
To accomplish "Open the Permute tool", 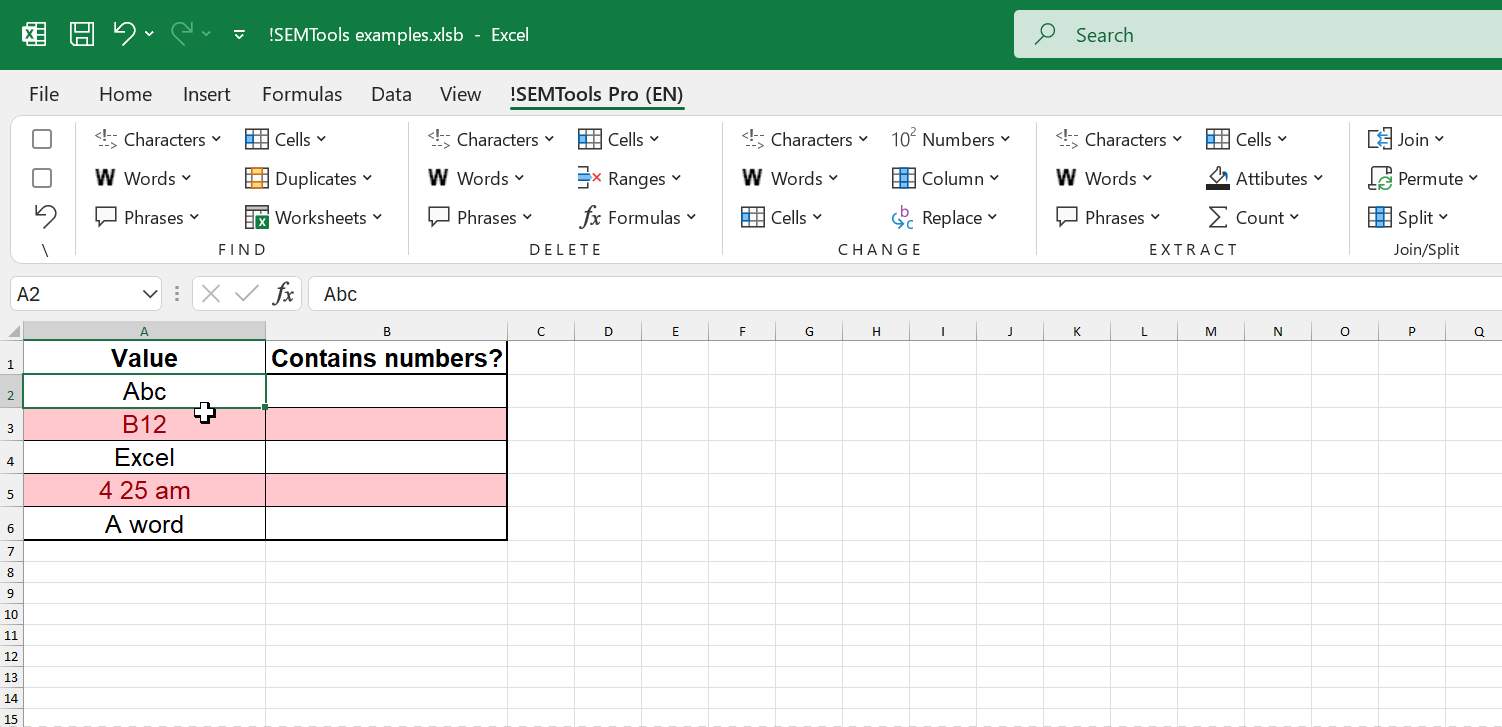I will click(1424, 178).
